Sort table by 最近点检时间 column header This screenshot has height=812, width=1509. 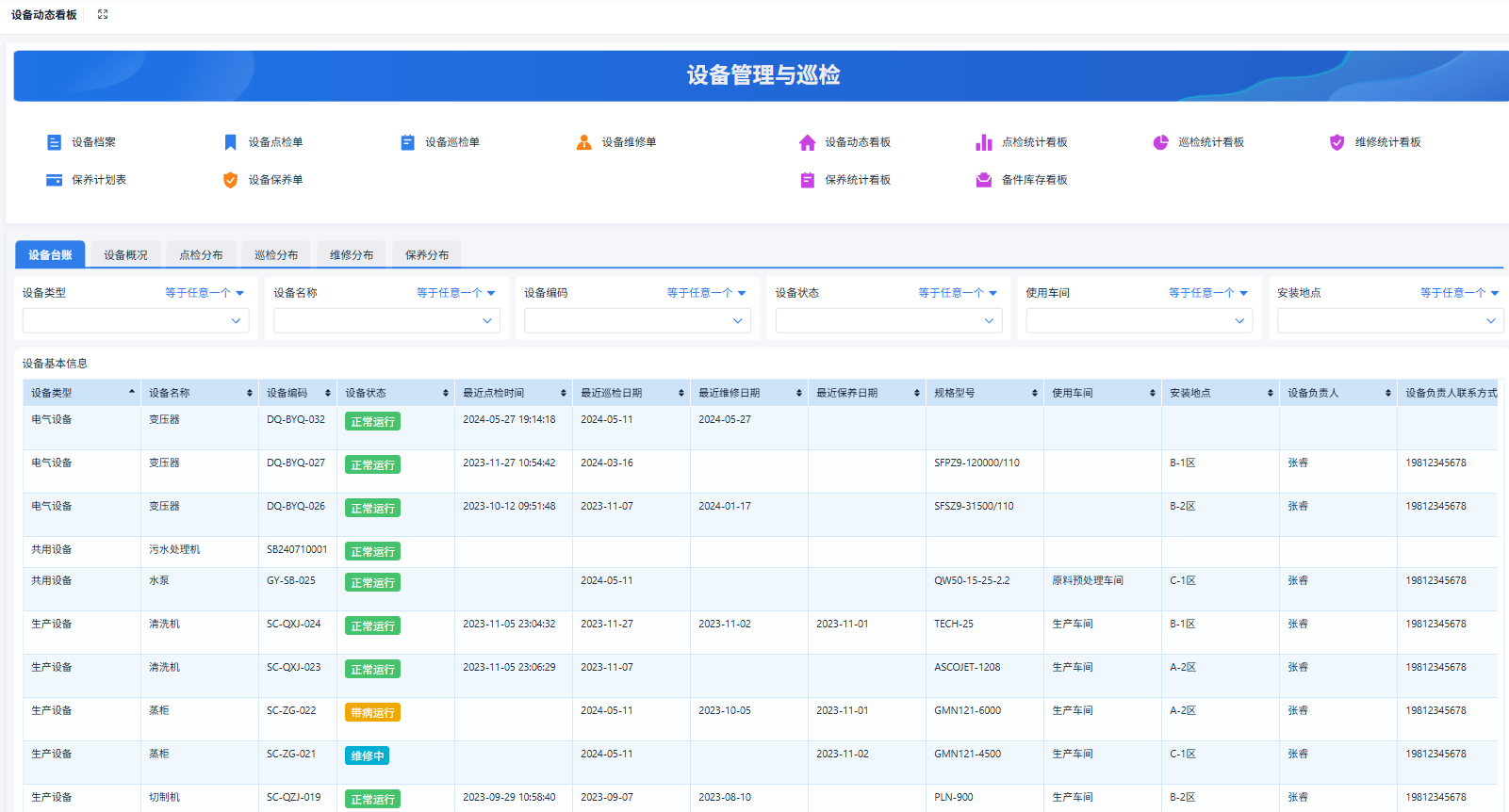coord(514,393)
